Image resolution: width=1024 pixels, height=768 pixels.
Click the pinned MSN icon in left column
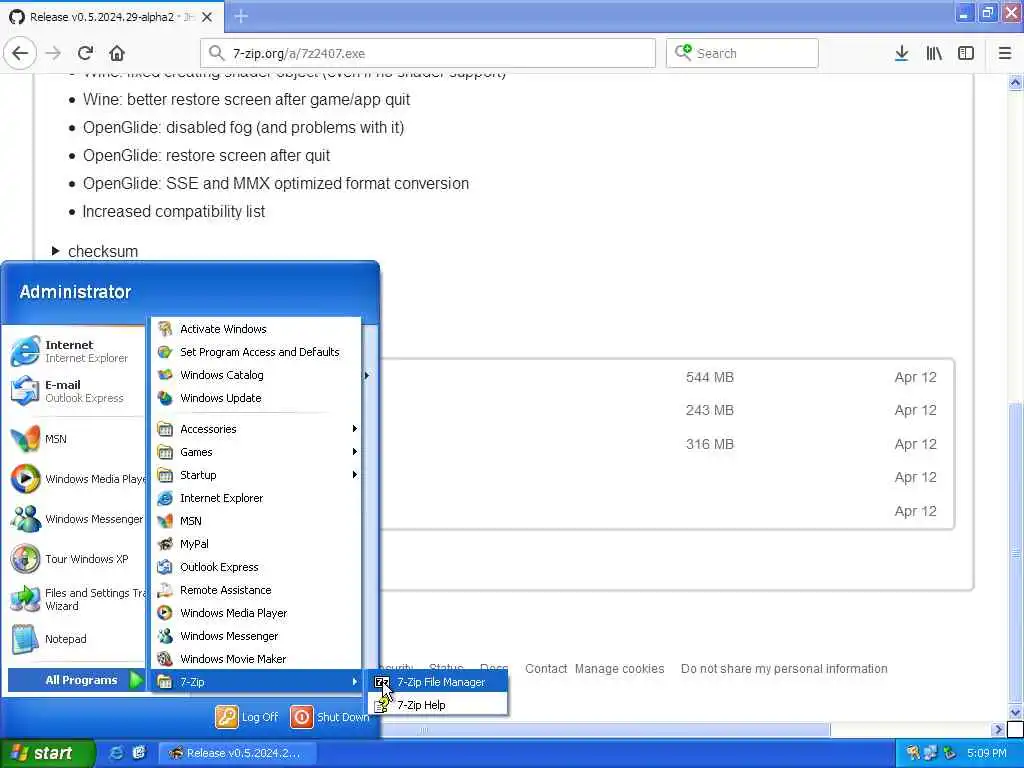[x=25, y=439]
